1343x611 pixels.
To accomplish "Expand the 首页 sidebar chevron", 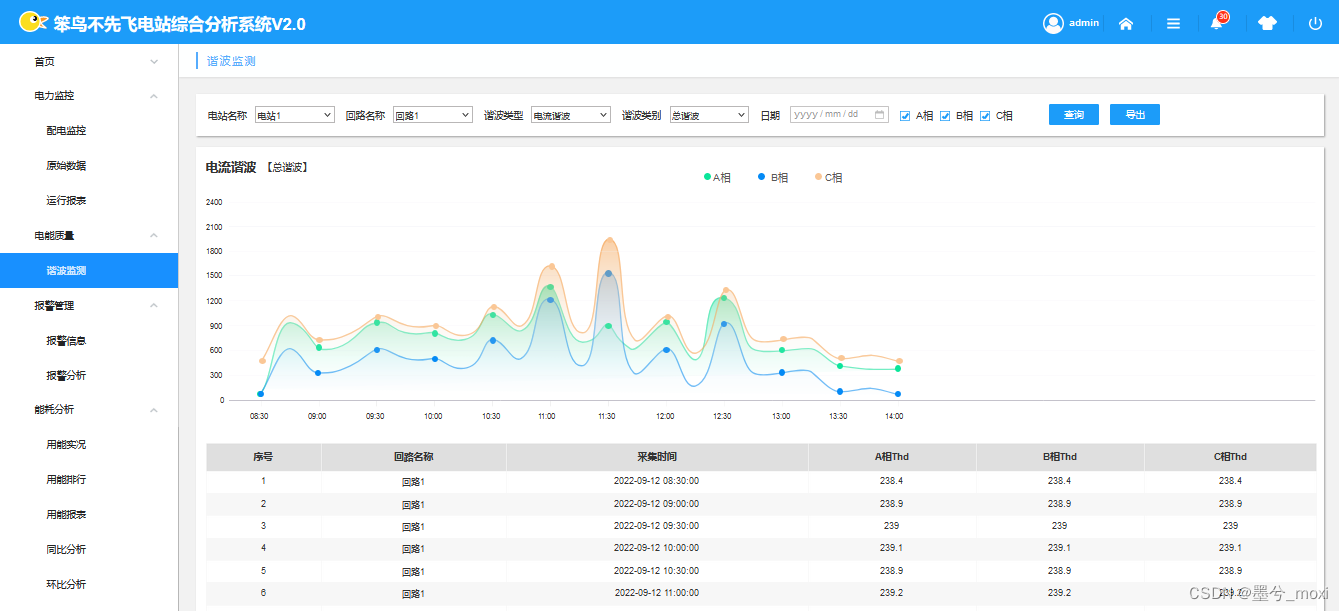I will pos(154,62).
